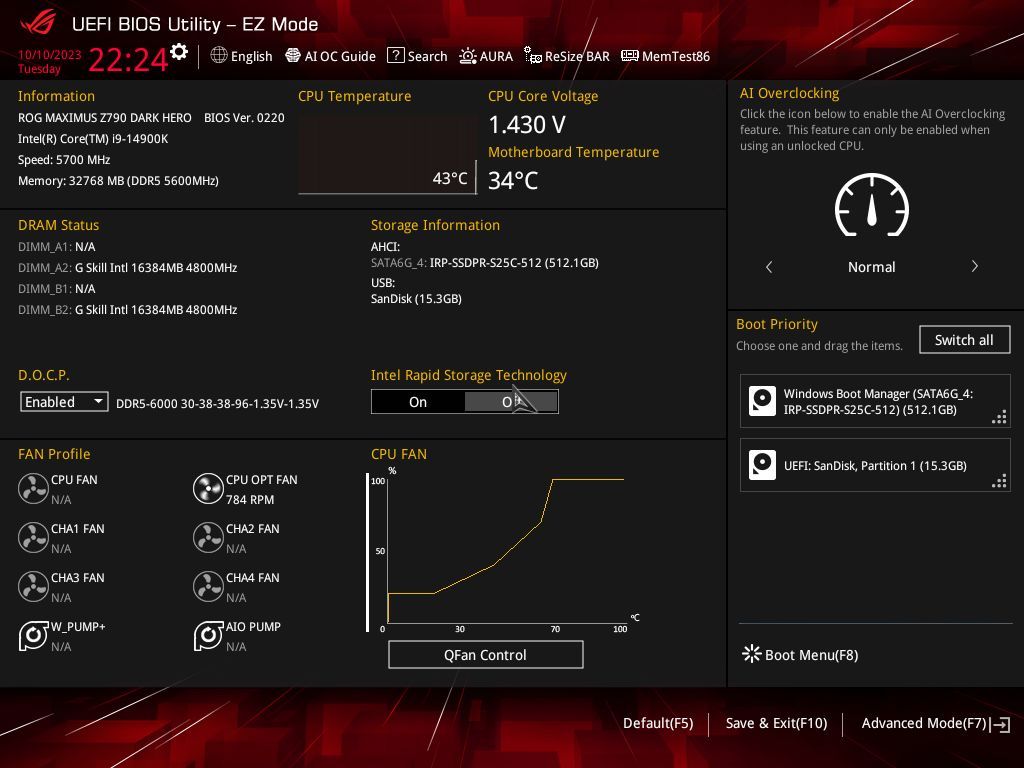Image resolution: width=1024 pixels, height=768 pixels.
Task: Click the CHA1 FAN icon
Action: 33,537
